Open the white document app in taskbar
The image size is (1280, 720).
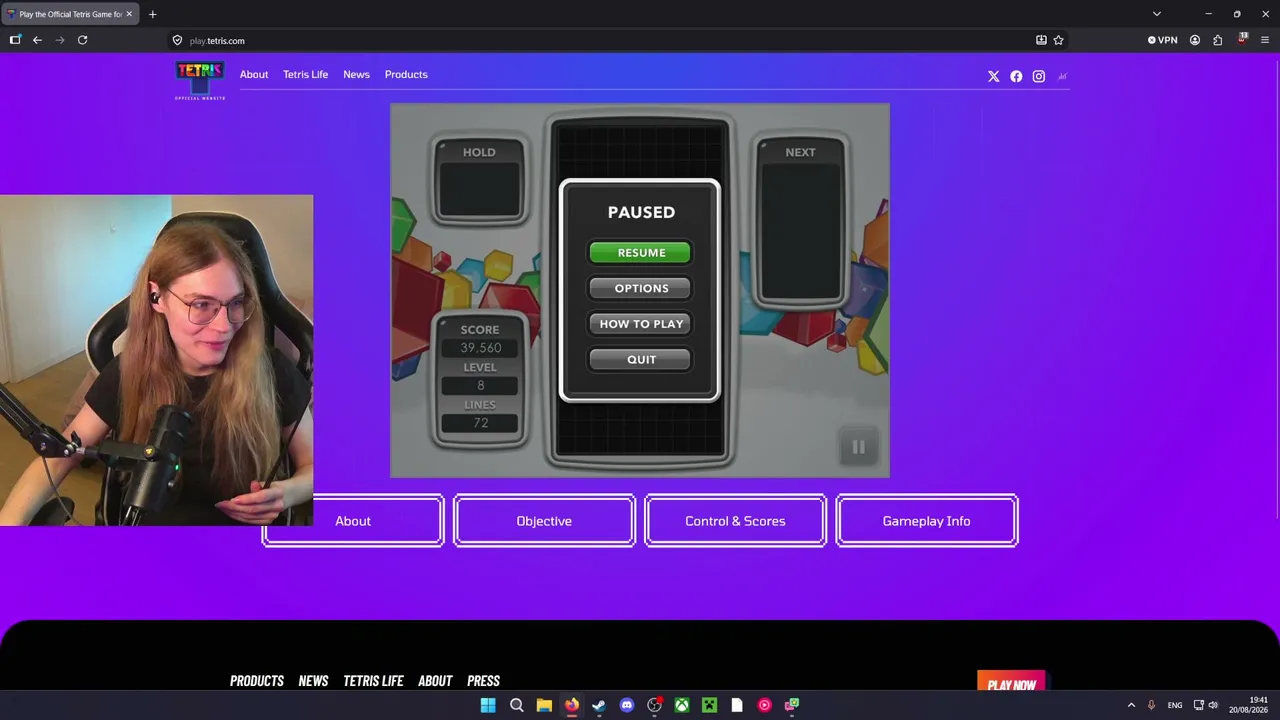point(737,705)
